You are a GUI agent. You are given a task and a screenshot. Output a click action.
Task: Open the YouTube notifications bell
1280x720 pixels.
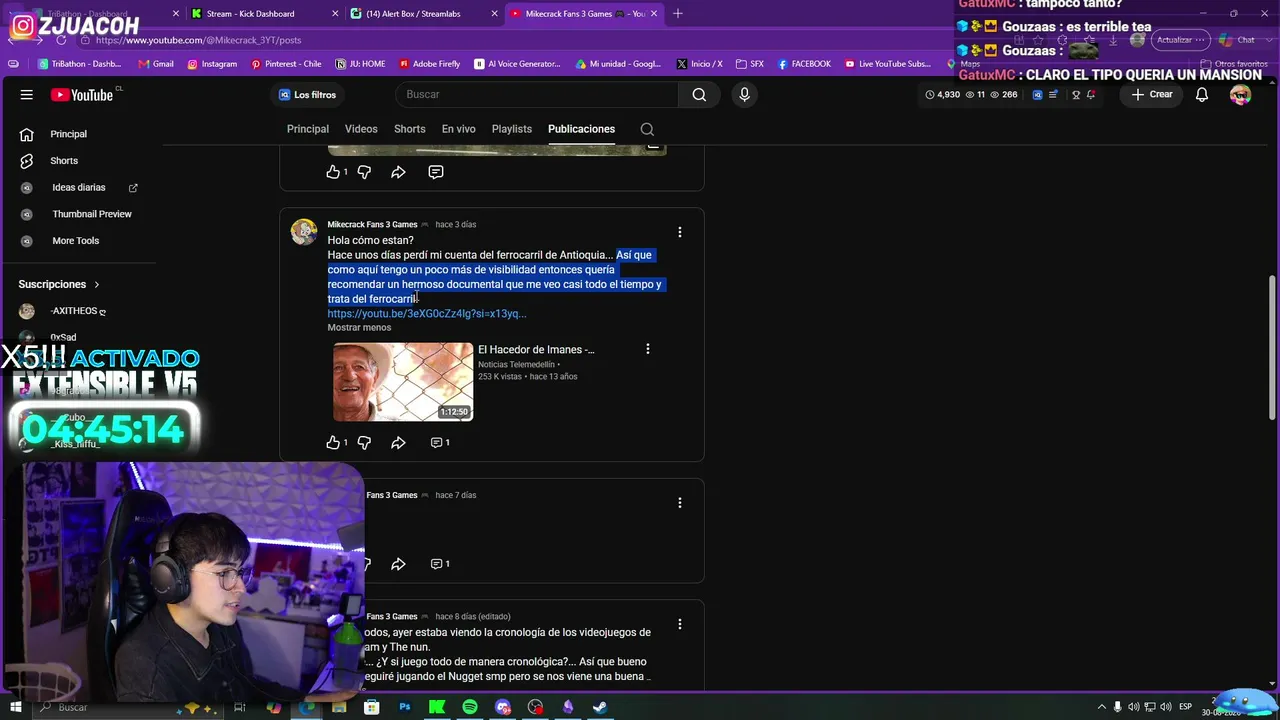coord(1202,94)
